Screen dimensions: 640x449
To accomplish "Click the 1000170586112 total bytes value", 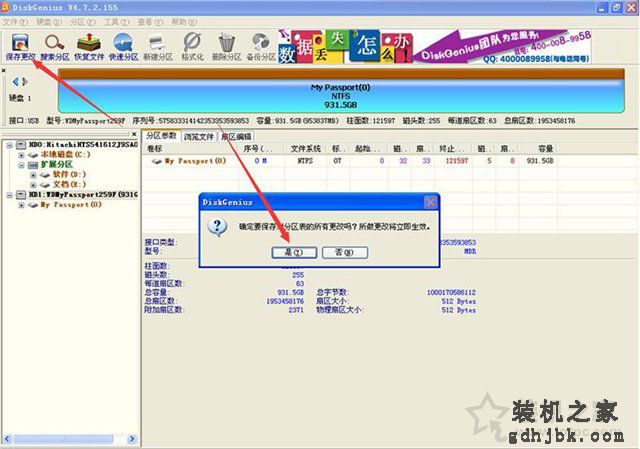I will [x=451, y=292].
